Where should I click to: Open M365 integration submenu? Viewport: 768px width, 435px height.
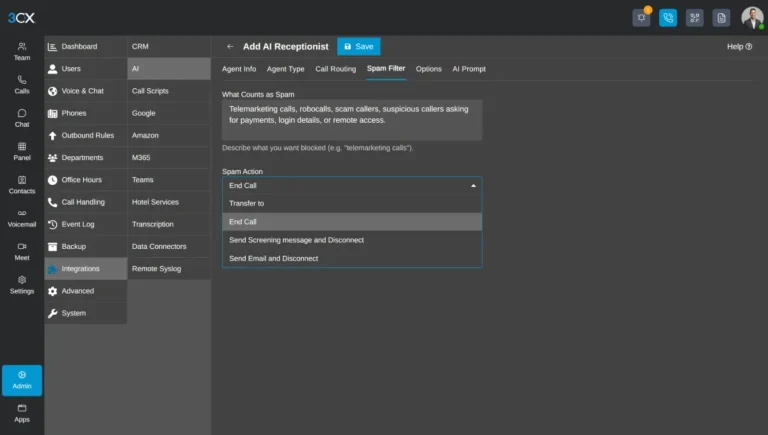[169, 157]
